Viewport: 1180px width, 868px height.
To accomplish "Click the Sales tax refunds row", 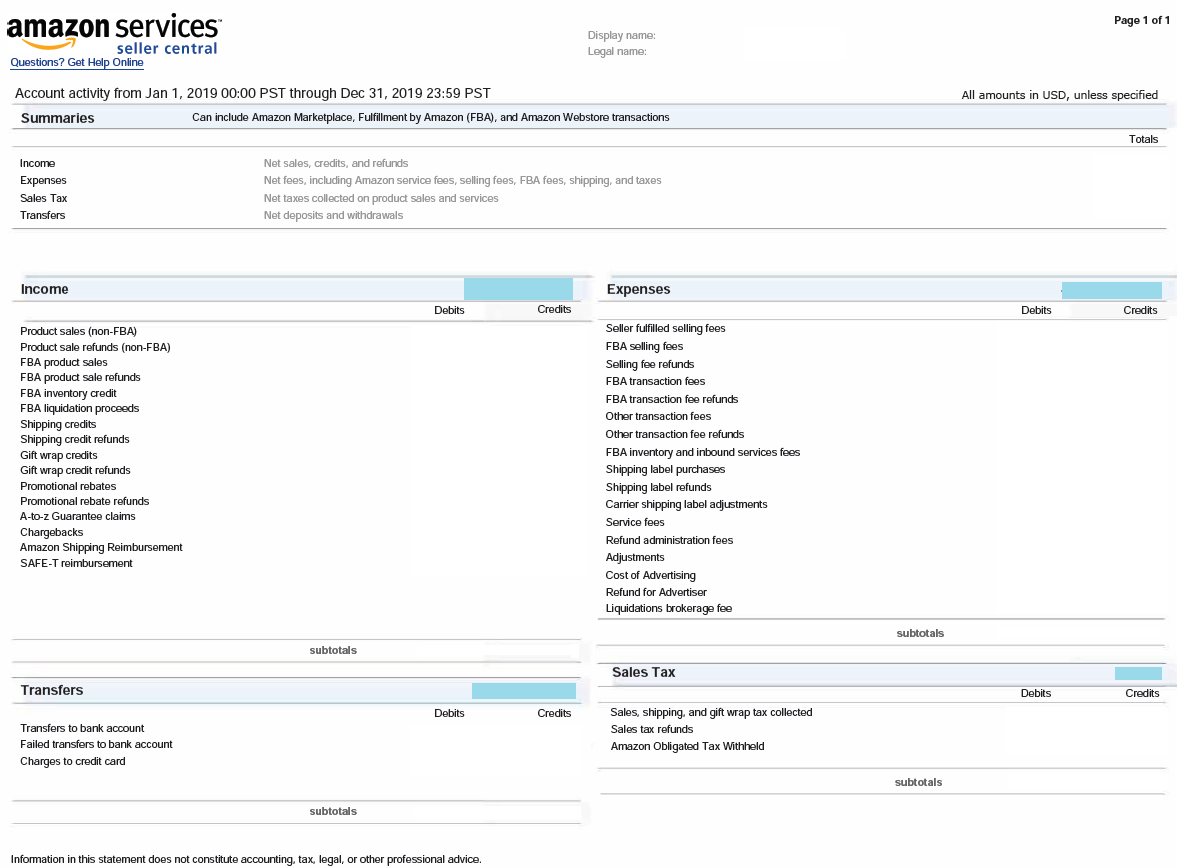I will 652,729.
